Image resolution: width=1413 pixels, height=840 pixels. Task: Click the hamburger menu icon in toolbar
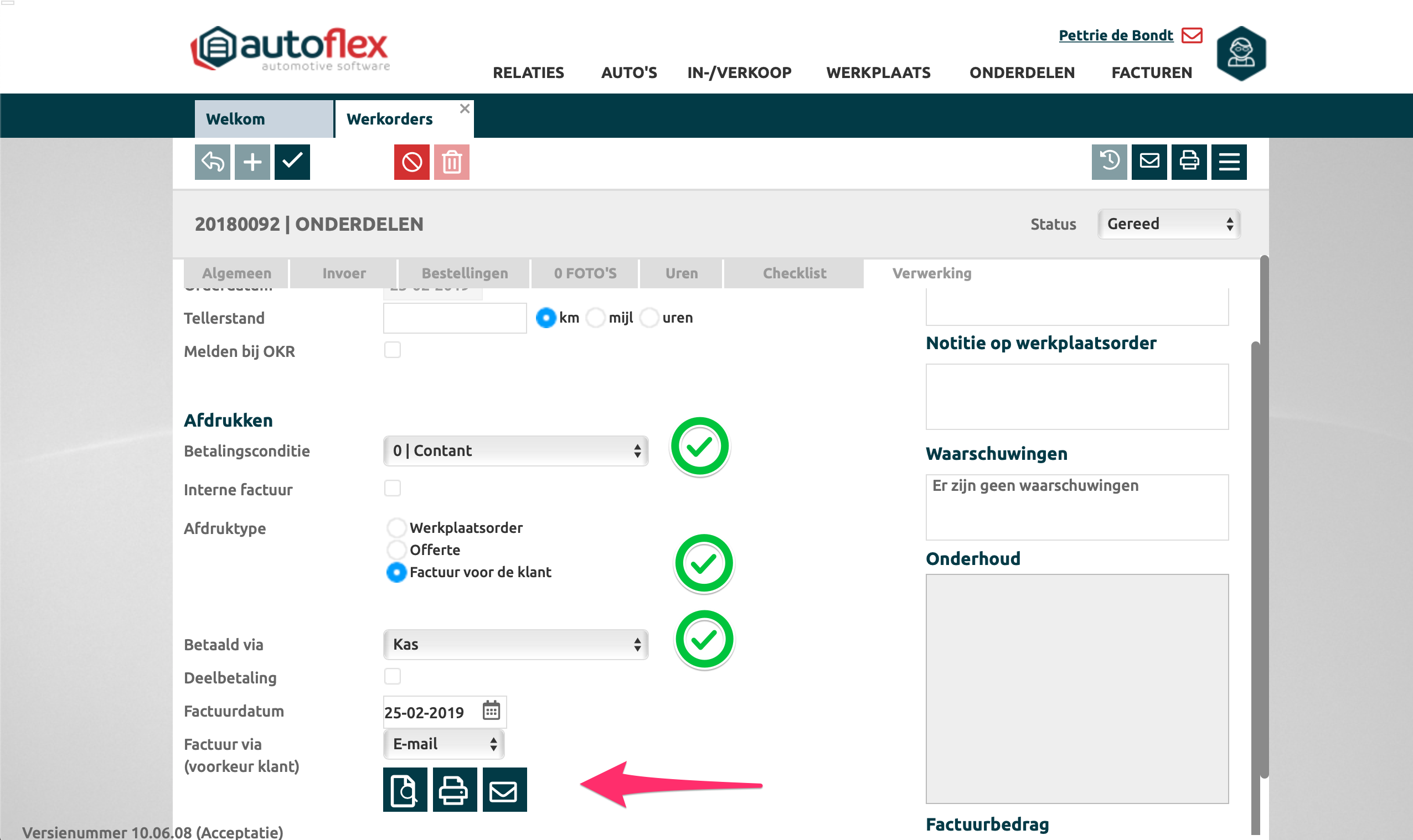[x=1229, y=162]
